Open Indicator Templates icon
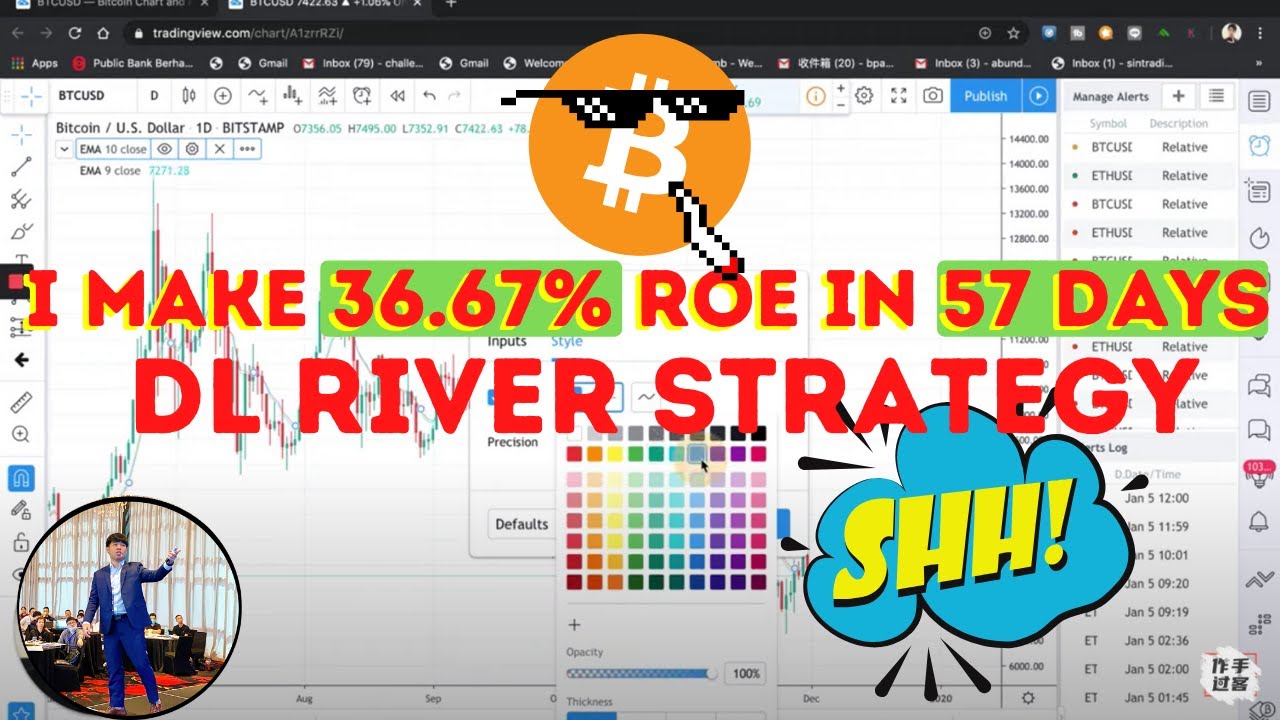 pos(327,96)
